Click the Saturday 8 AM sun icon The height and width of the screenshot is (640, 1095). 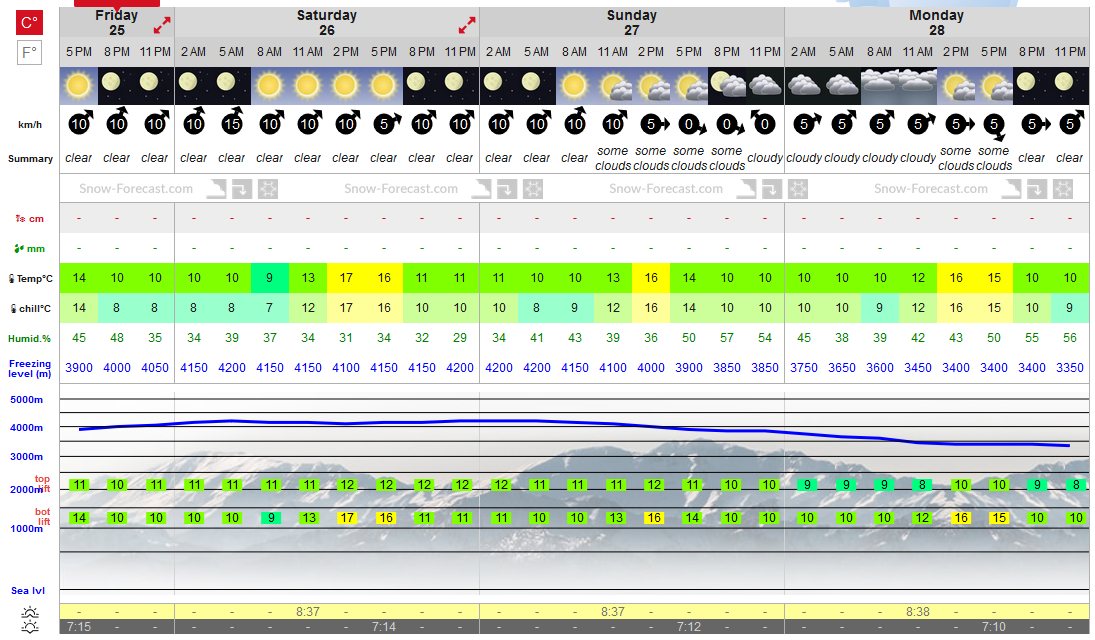click(269, 85)
